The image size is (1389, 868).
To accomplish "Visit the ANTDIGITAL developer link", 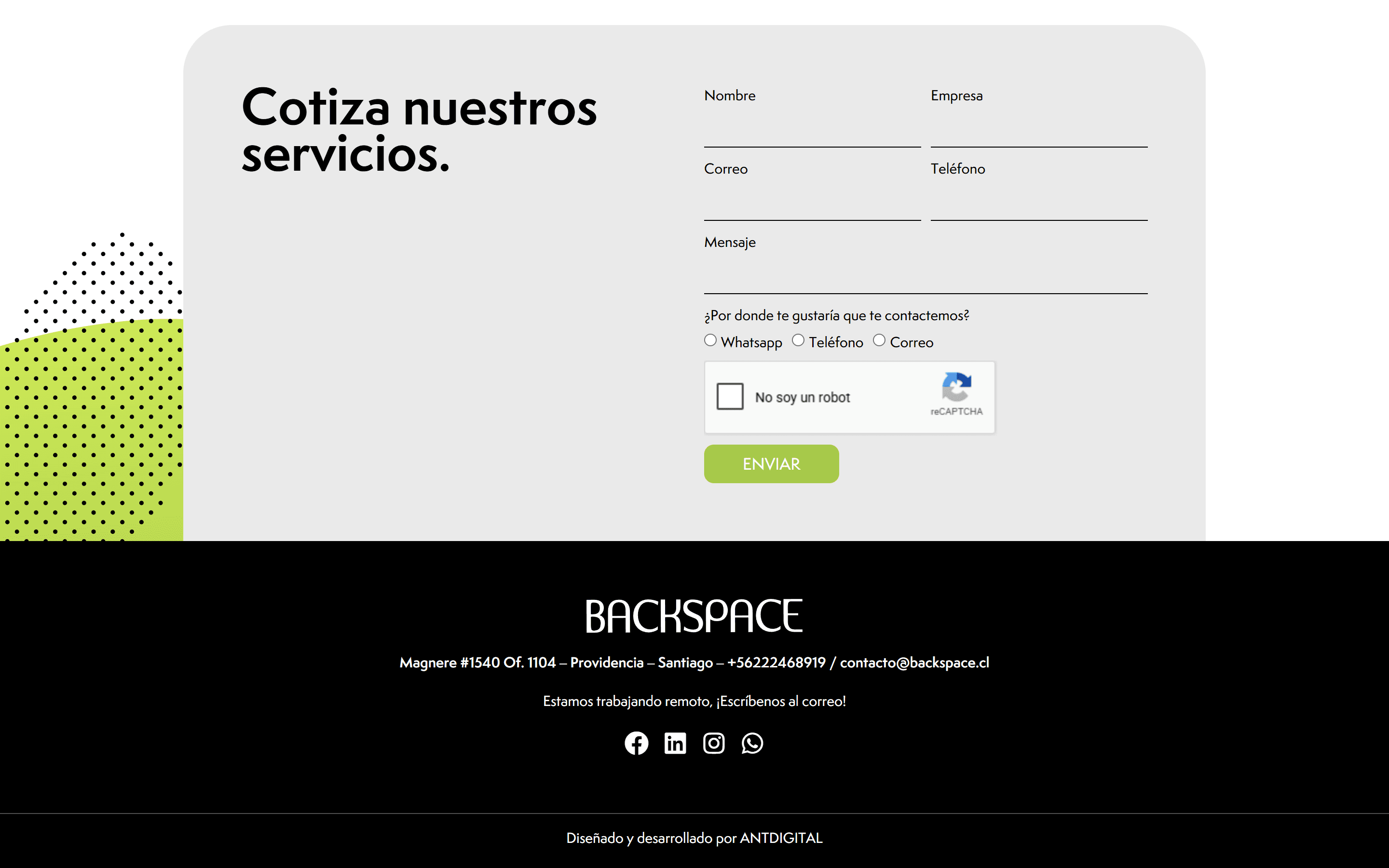I will tap(781, 838).
